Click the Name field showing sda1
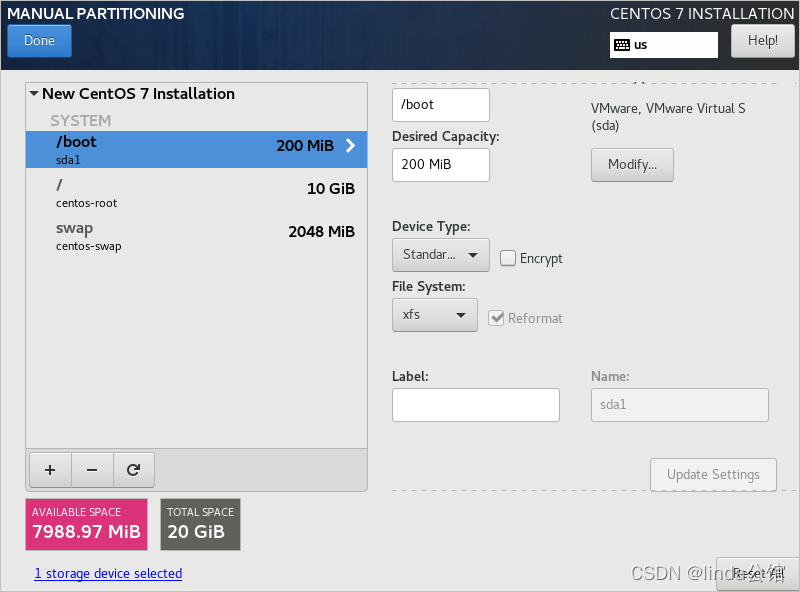This screenshot has height=592, width=800. tap(680, 405)
